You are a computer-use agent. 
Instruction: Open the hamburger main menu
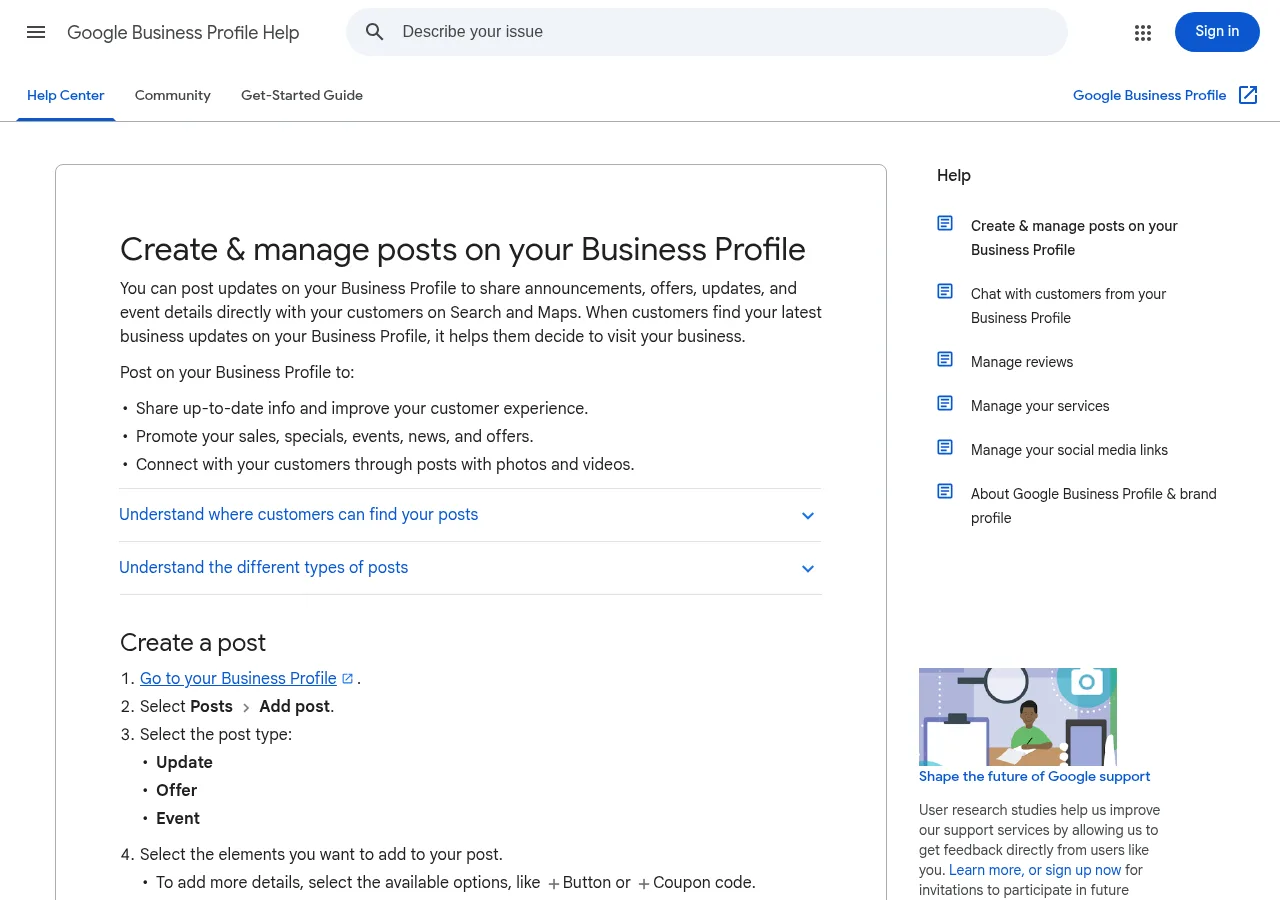pyautogui.click(x=36, y=32)
